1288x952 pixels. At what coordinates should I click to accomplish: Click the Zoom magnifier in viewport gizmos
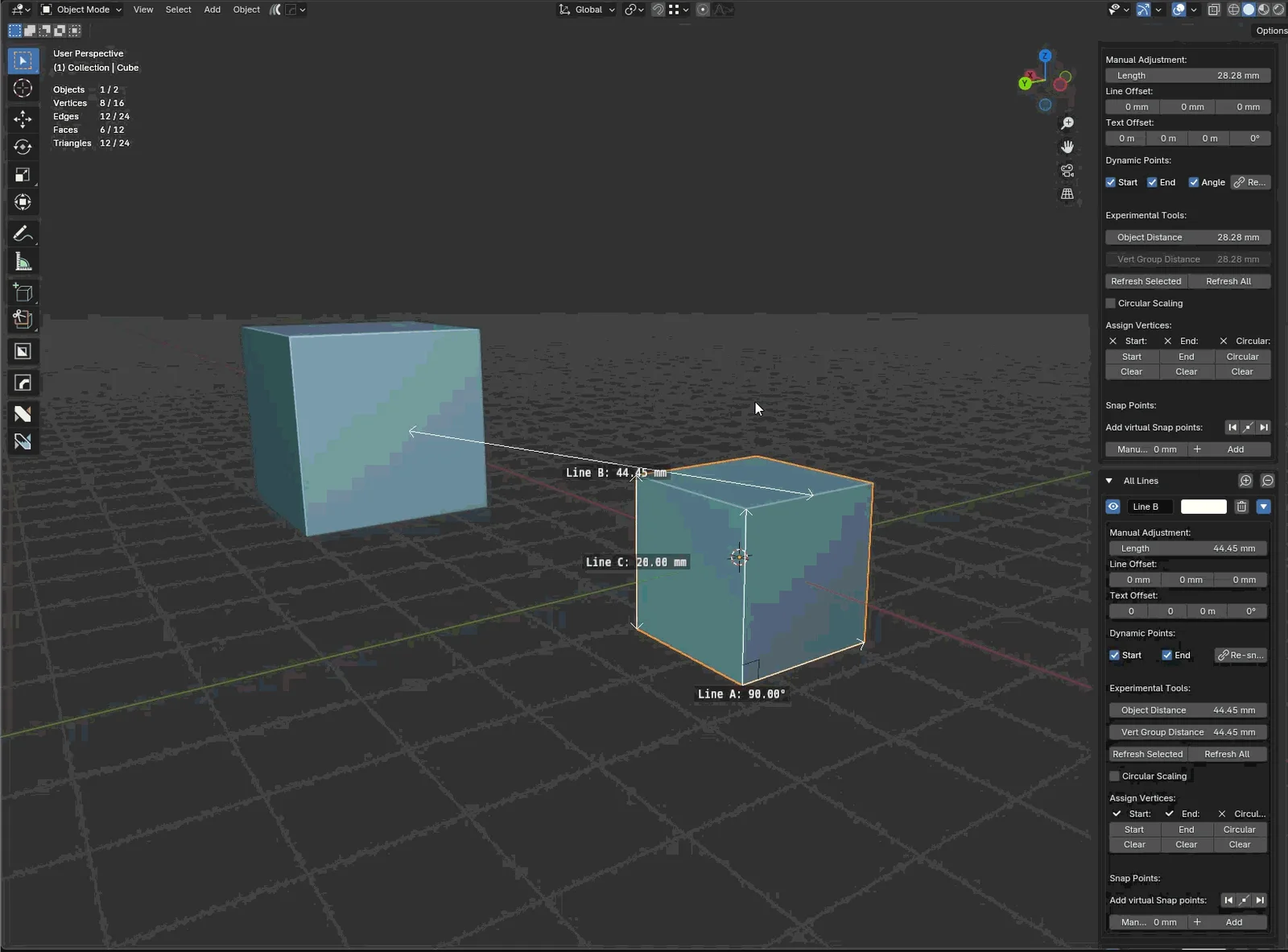pos(1067,122)
